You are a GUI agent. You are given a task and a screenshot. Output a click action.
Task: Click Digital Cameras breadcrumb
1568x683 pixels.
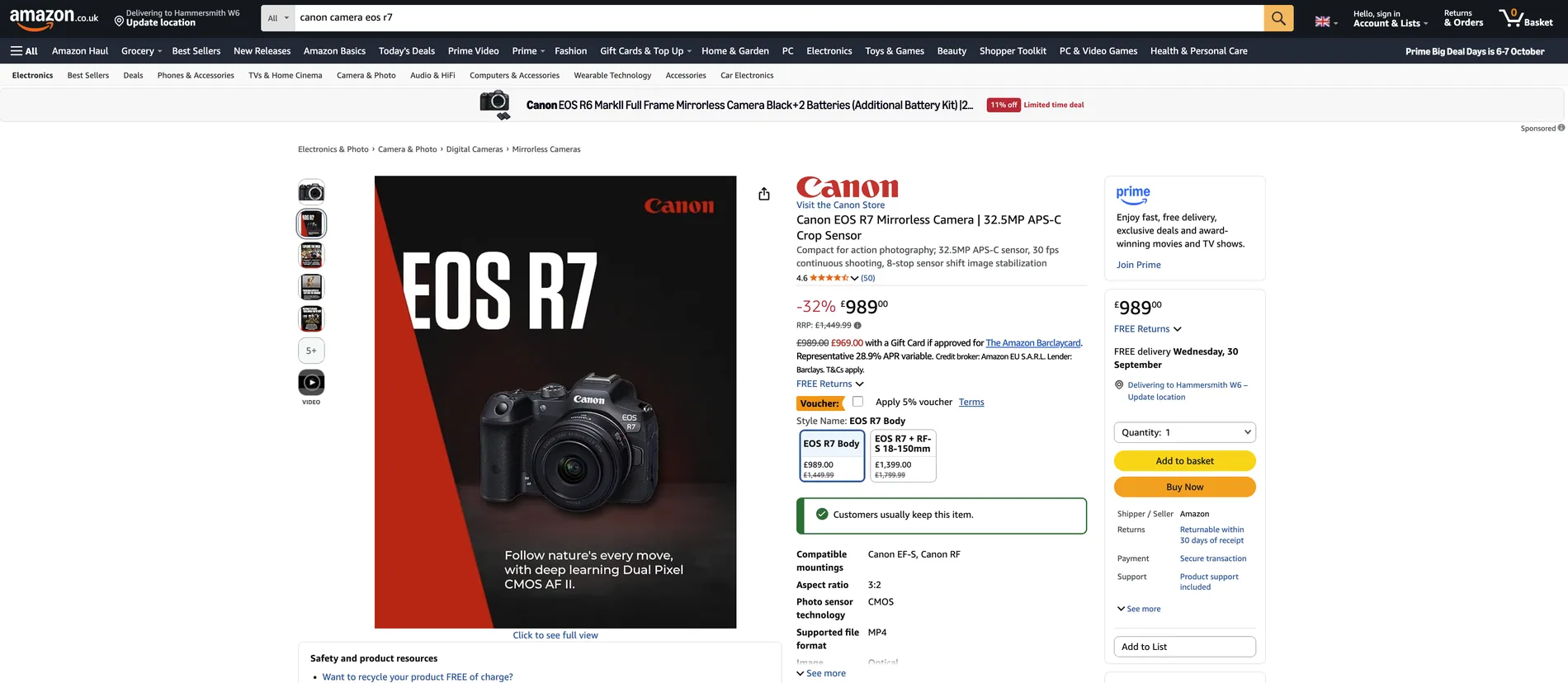click(475, 149)
